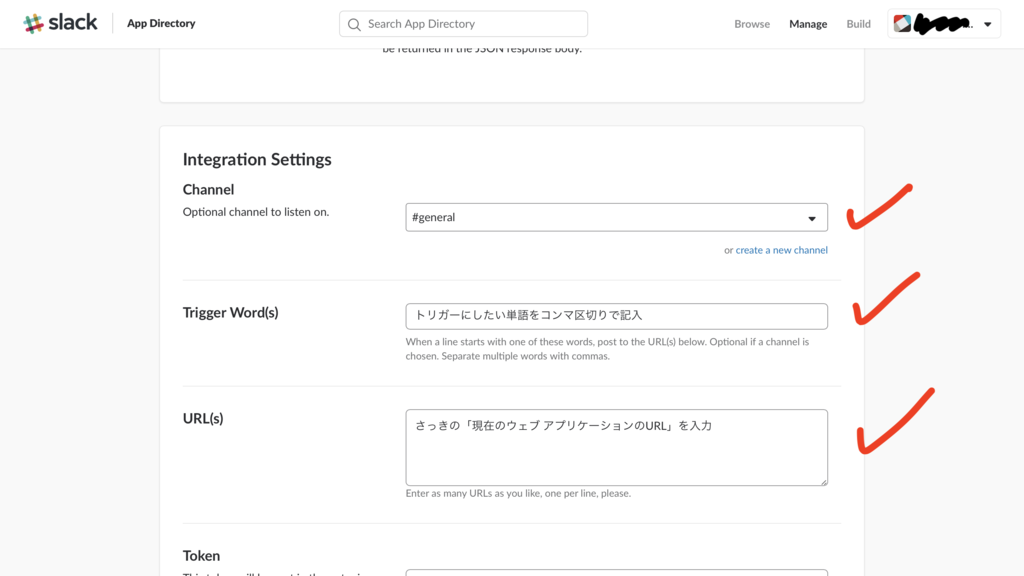The image size is (1024, 576).
Task: Follow the "create a new channel" link
Action: coord(781,250)
